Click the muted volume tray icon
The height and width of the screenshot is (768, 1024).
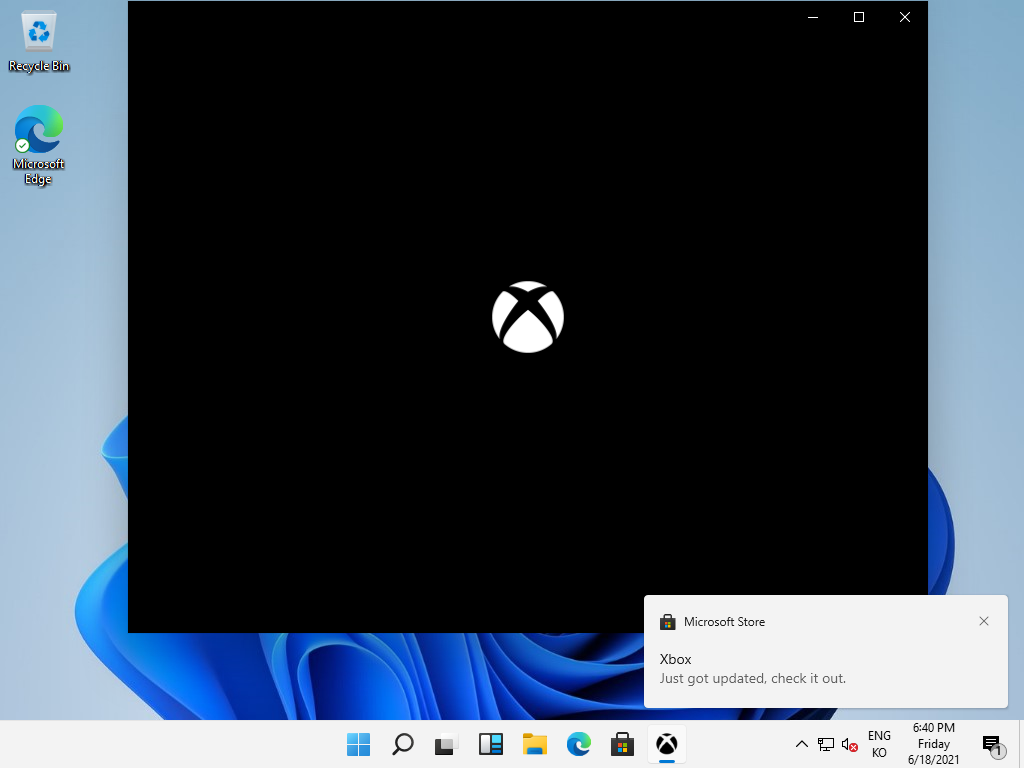849,744
